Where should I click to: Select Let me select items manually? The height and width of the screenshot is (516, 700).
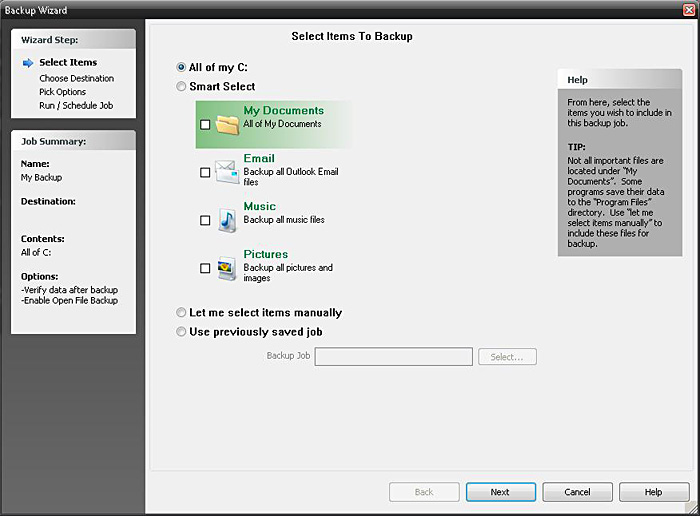click(181, 312)
